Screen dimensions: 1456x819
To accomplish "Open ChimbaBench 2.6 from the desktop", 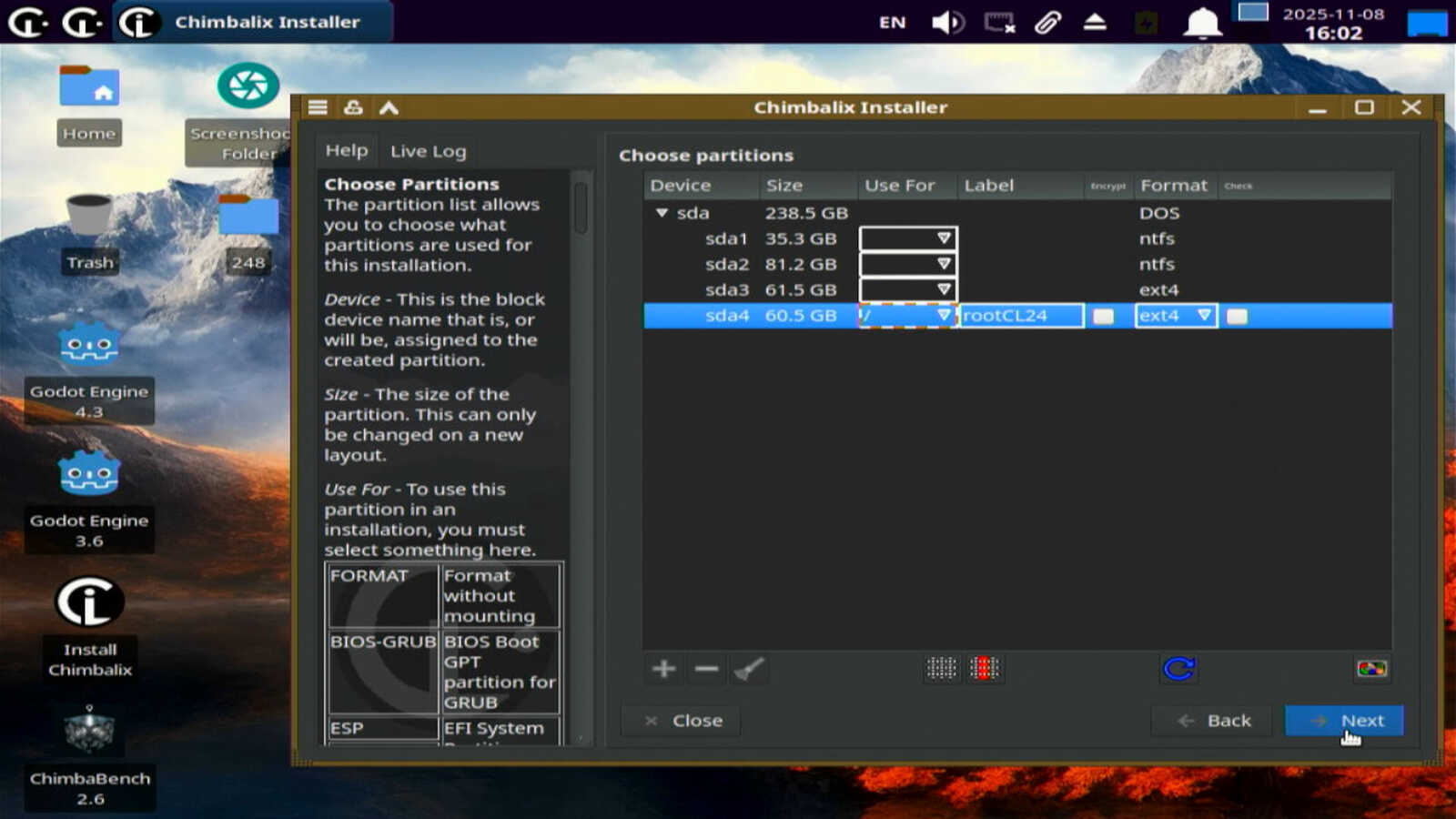I will 89,757.
